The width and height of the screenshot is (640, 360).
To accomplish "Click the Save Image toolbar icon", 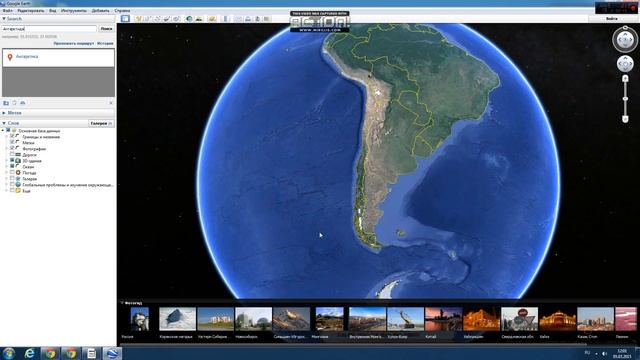I will click(257, 18).
